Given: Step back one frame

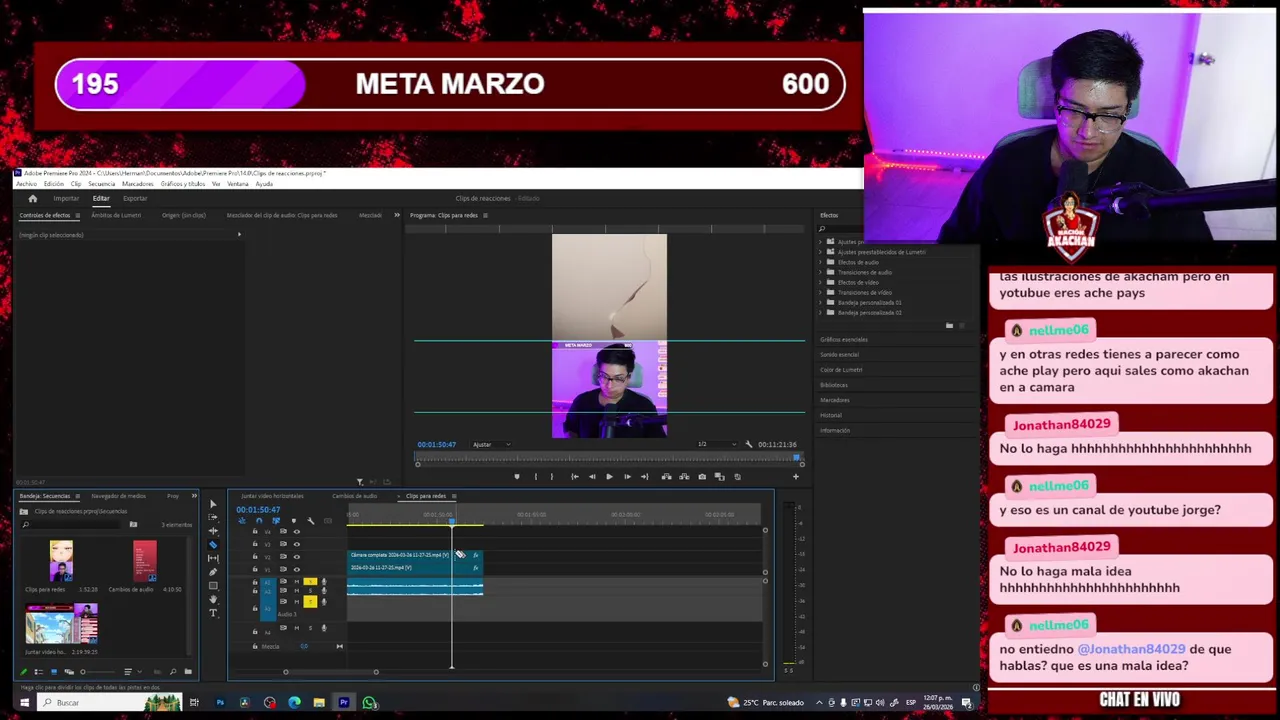Looking at the screenshot, I should [592, 477].
